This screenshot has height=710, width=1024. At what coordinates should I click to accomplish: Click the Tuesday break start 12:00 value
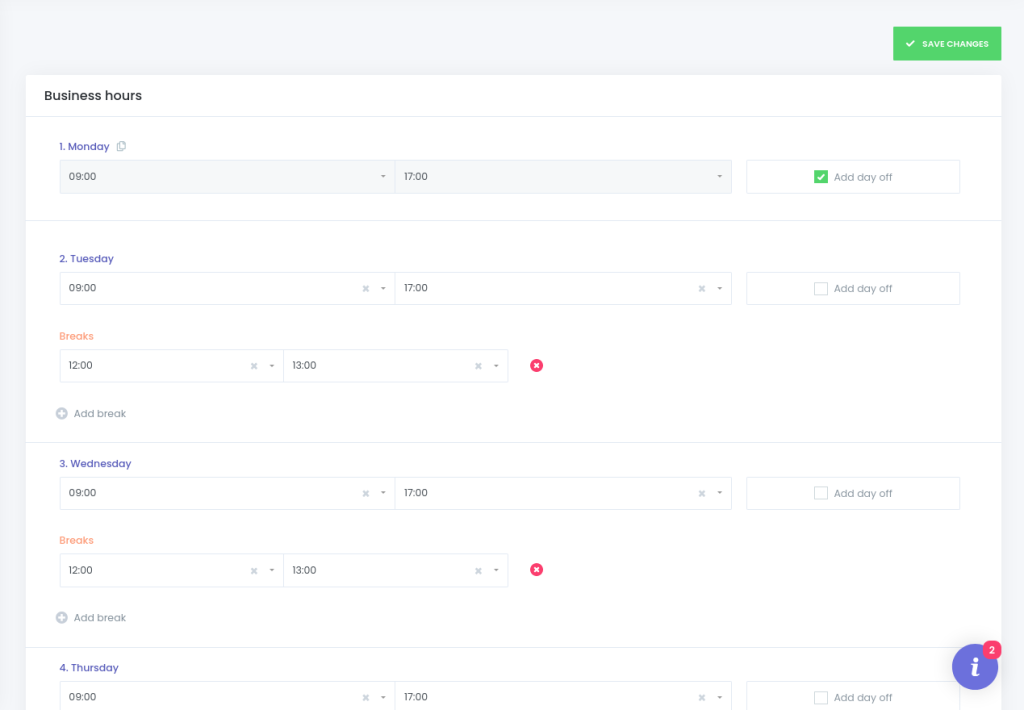click(80, 366)
